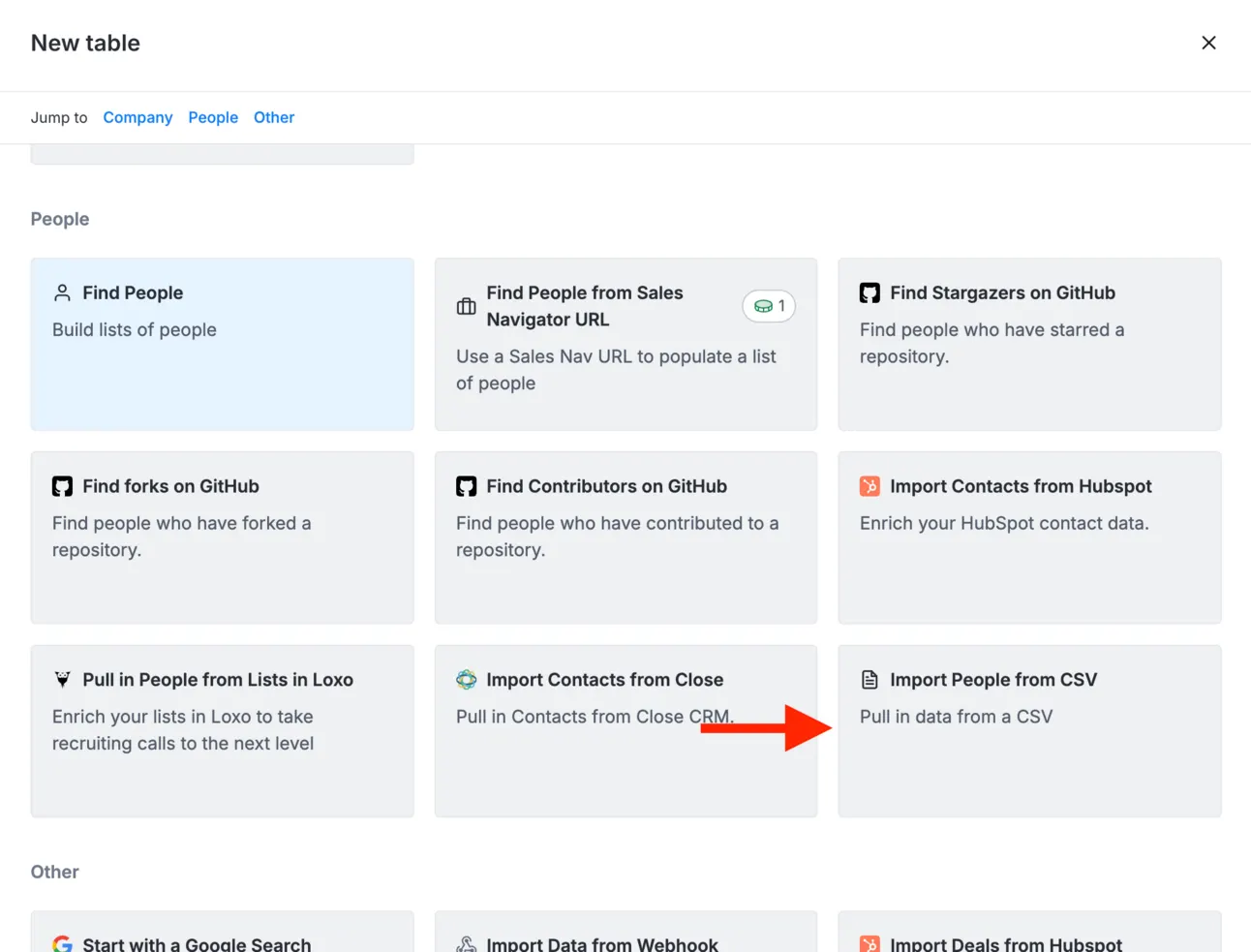Image resolution: width=1251 pixels, height=952 pixels.
Task: Click the document icon beside Import People from CSV
Action: (x=870, y=680)
